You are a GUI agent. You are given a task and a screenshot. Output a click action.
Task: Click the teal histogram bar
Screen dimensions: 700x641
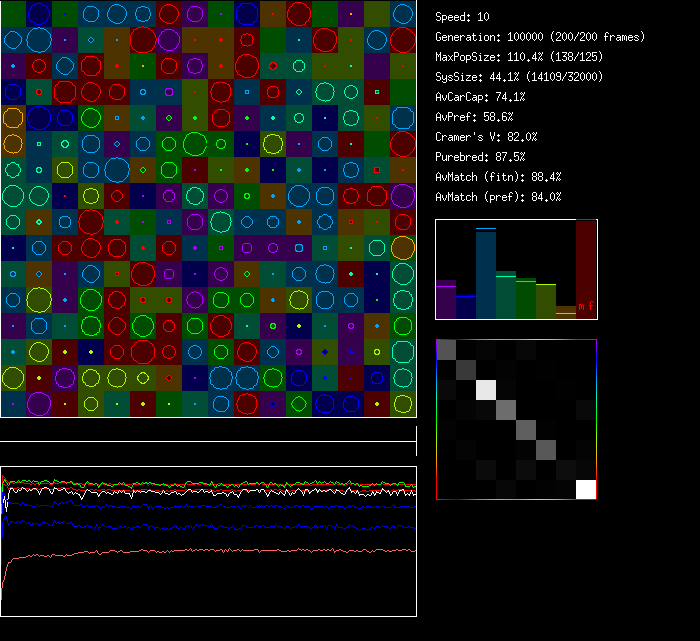pyautogui.click(x=506, y=294)
